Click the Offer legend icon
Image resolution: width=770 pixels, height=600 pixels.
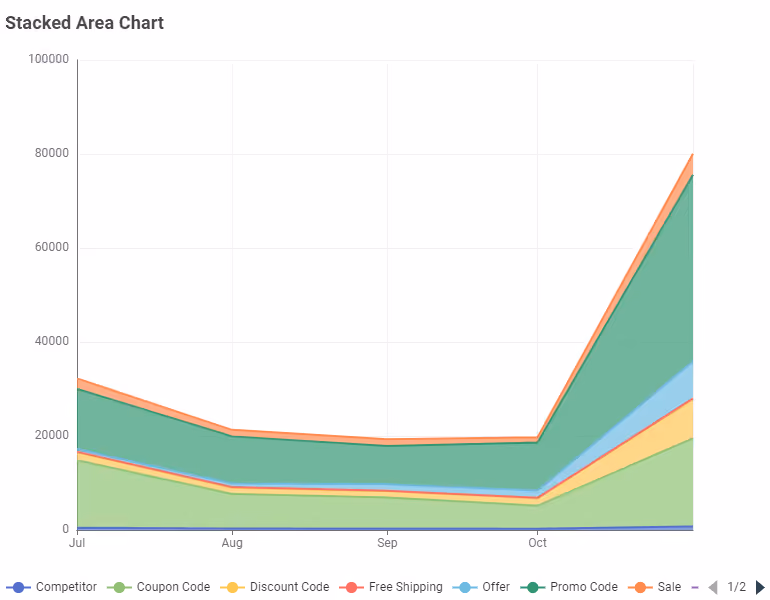[x=465, y=587]
